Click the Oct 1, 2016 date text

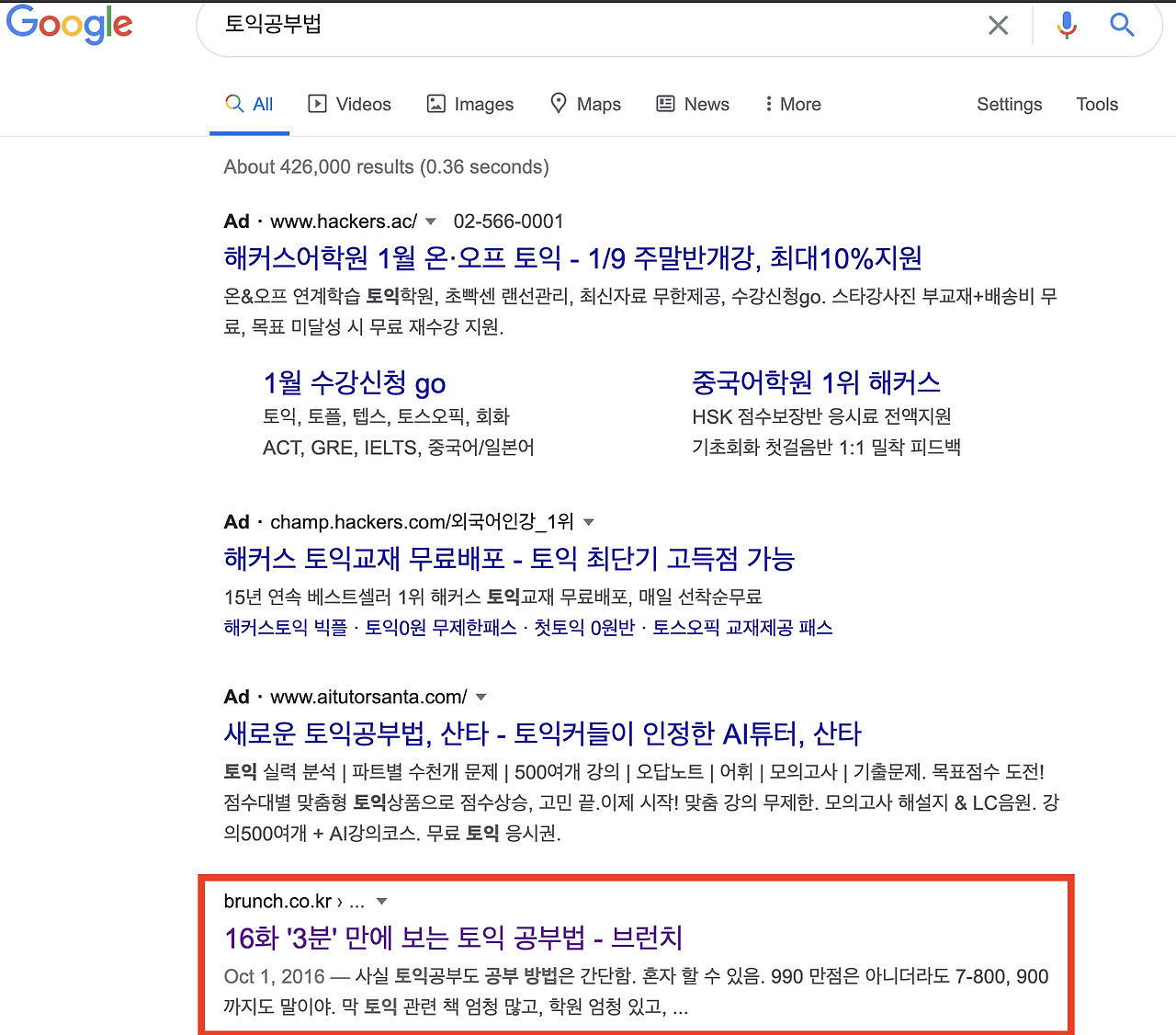275,976
